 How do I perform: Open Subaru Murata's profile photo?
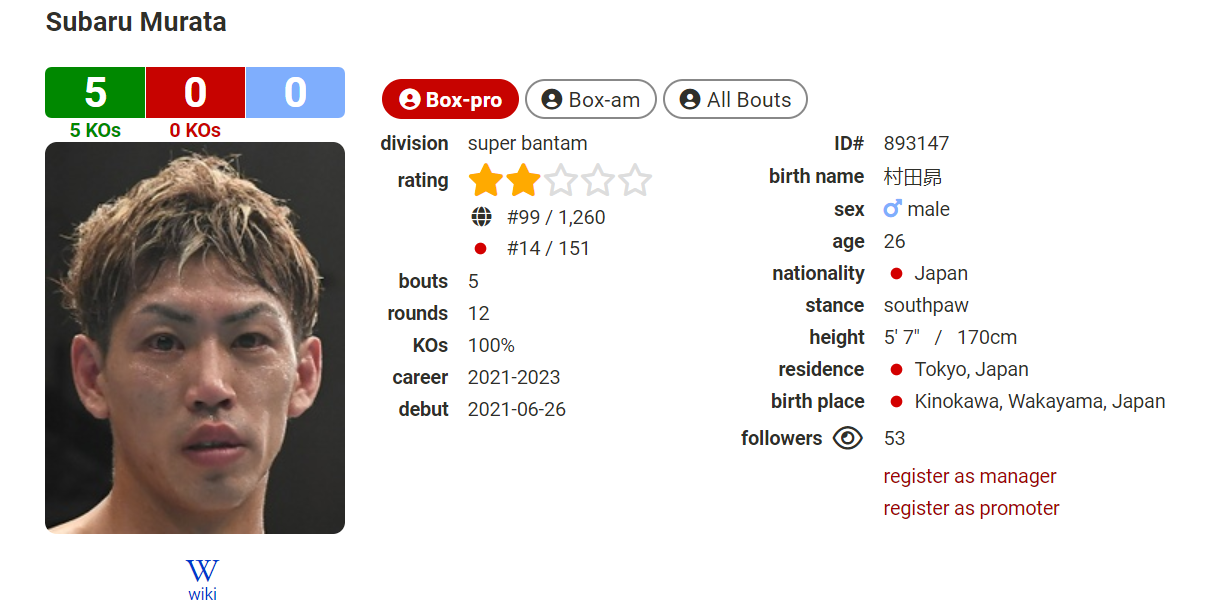point(195,338)
